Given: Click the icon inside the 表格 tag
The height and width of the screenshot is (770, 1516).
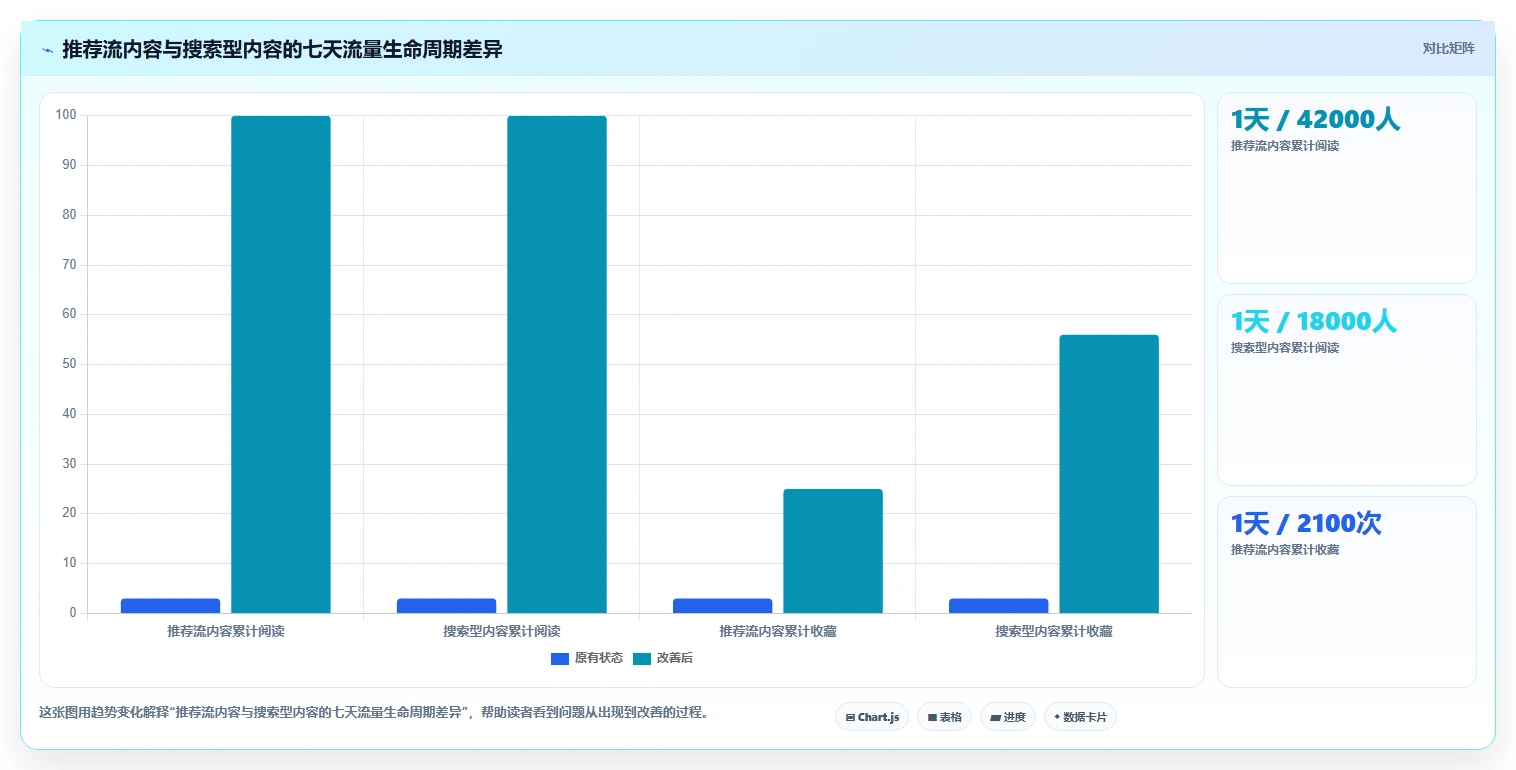Looking at the screenshot, I should [932, 718].
